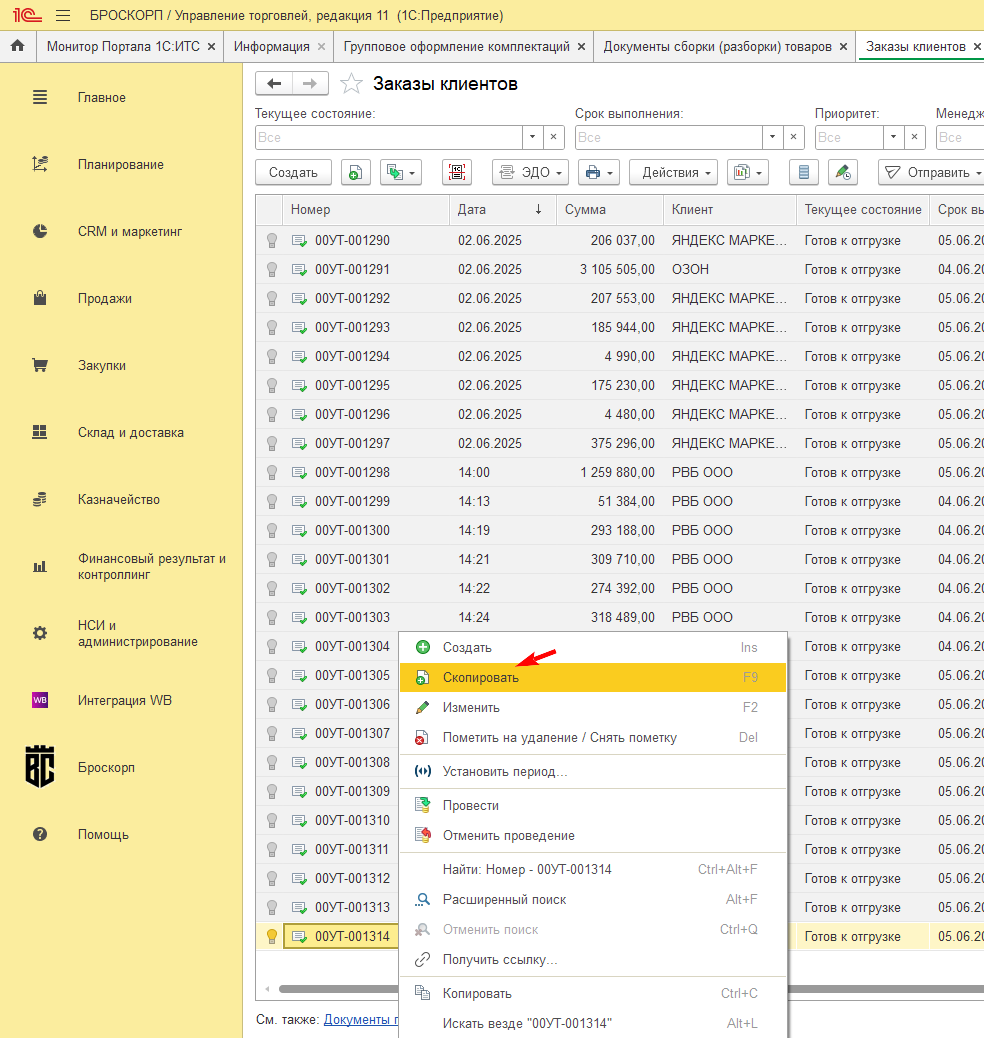984x1038 pixels.
Task: Click the Срок выполнения filter input field
Action: (x=669, y=137)
